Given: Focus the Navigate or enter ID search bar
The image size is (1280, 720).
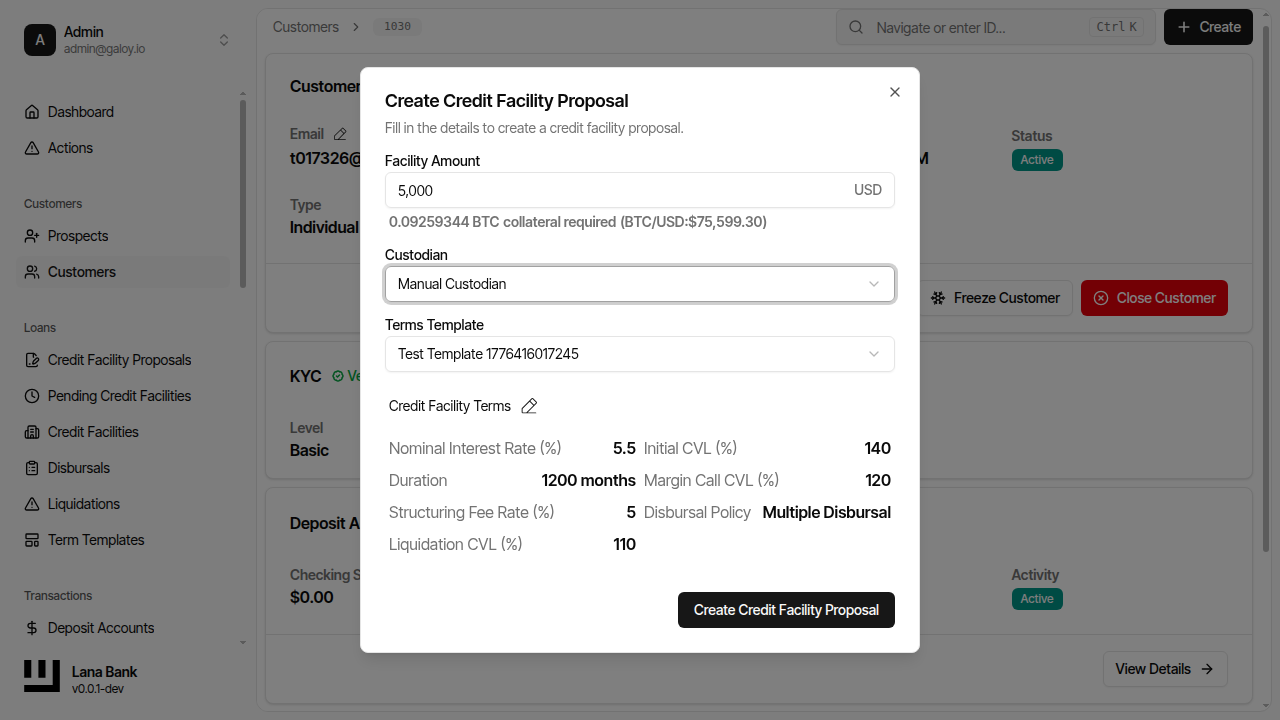Looking at the screenshot, I should click(x=990, y=27).
